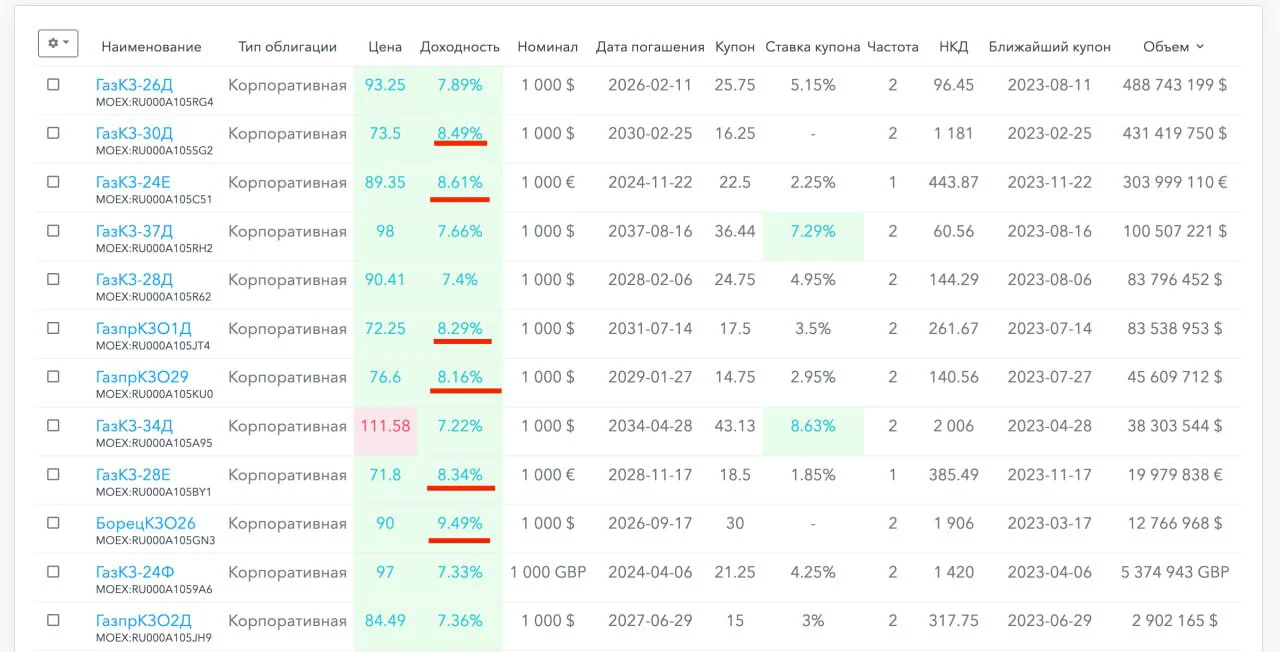
Task: Check the ГазпрКЗО1Д row checkbox
Action: (x=53, y=328)
